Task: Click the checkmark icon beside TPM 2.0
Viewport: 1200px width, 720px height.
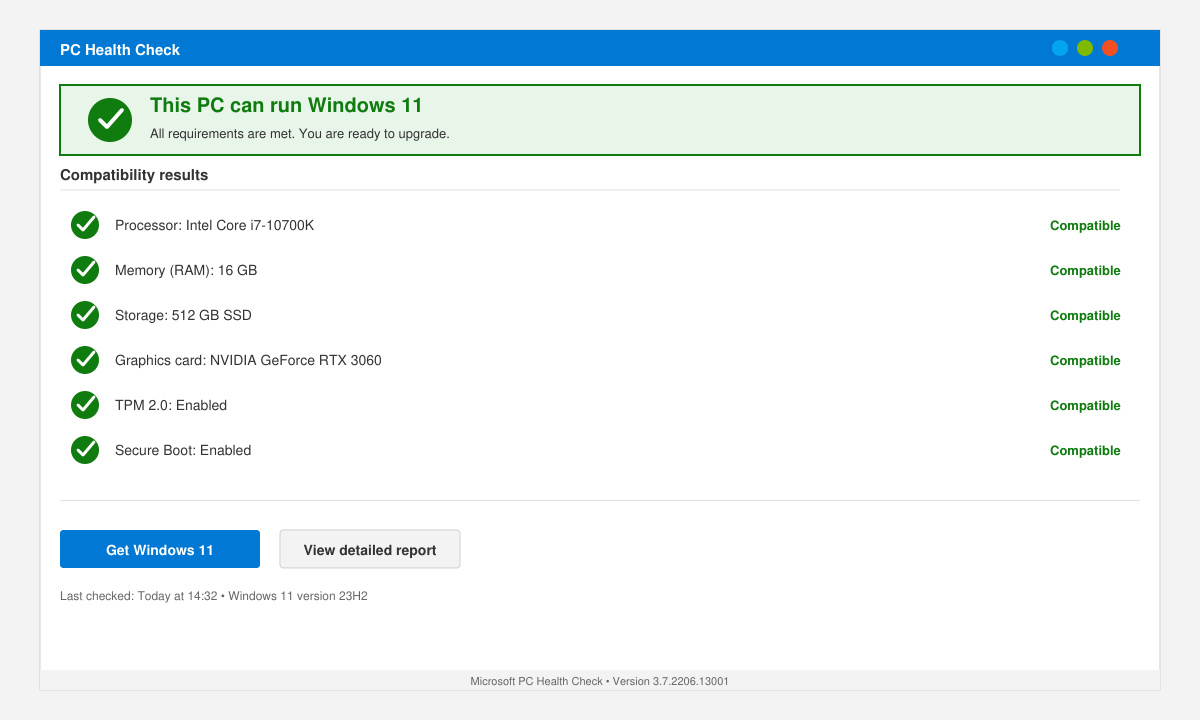Action: tap(85, 405)
